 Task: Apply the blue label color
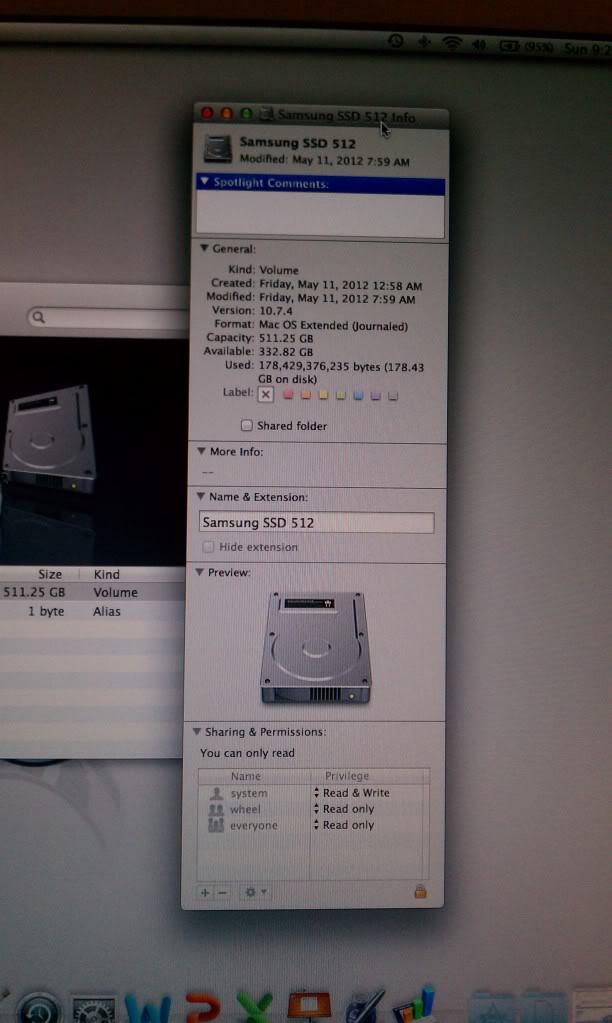click(x=358, y=395)
